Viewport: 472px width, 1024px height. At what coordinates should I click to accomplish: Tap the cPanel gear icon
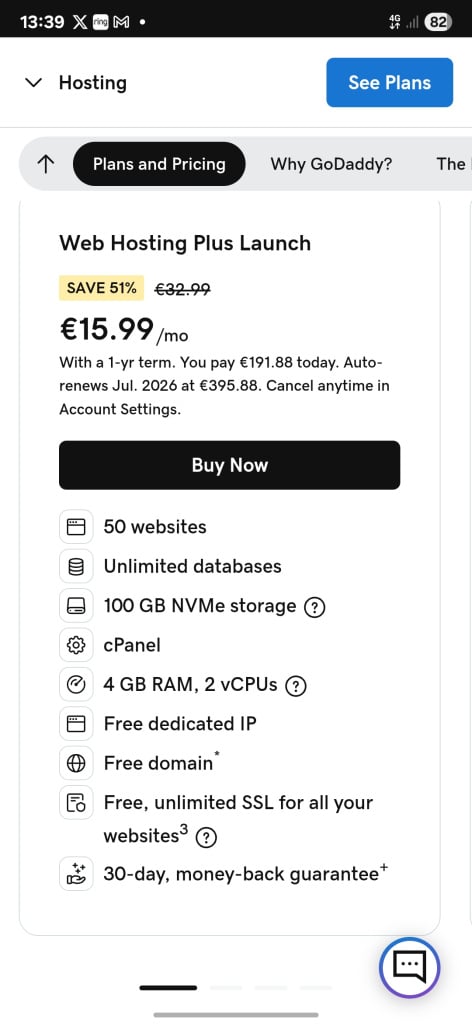pos(76,645)
